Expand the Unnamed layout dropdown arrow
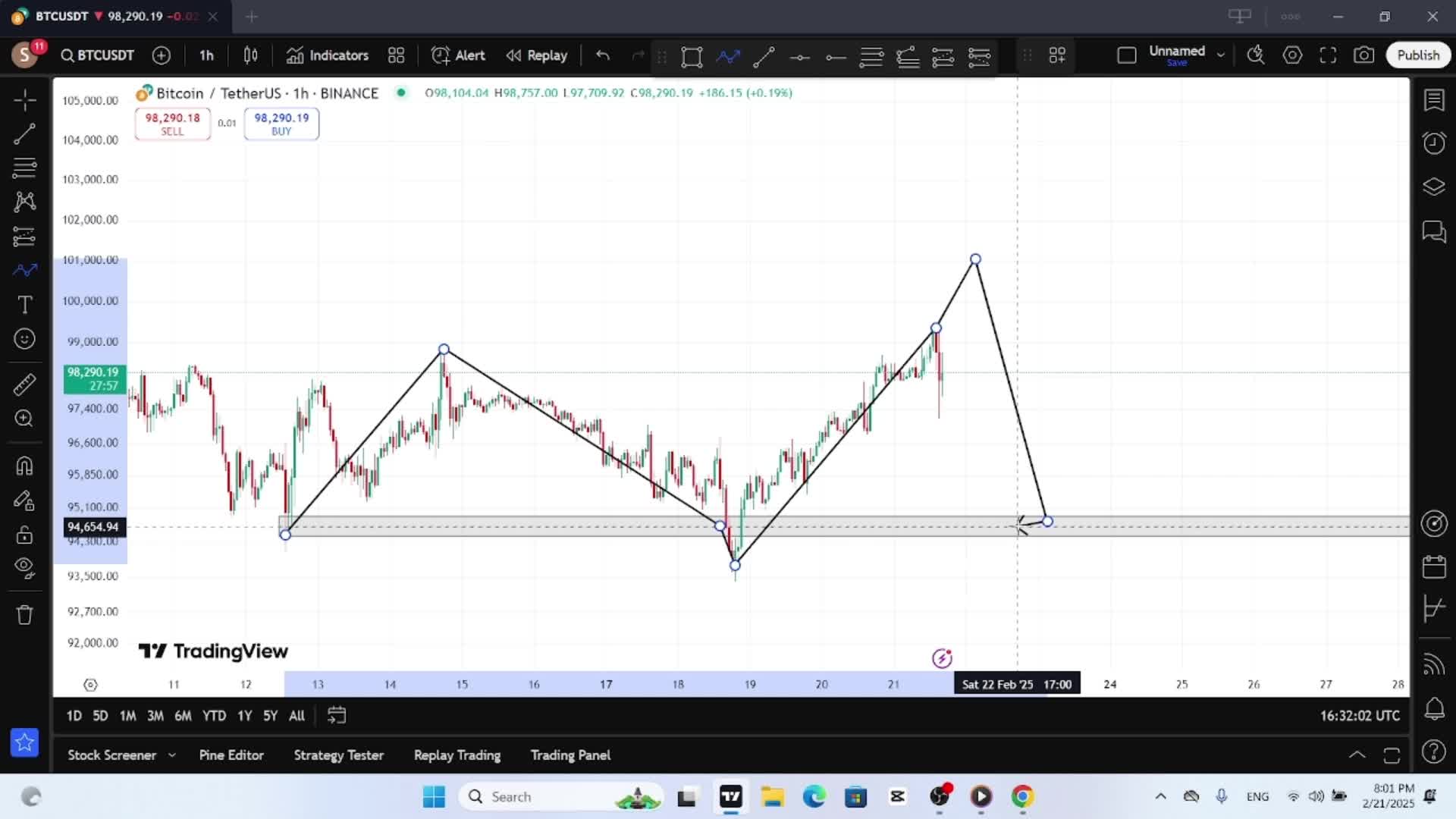Image resolution: width=1456 pixels, height=819 pixels. tap(1220, 55)
